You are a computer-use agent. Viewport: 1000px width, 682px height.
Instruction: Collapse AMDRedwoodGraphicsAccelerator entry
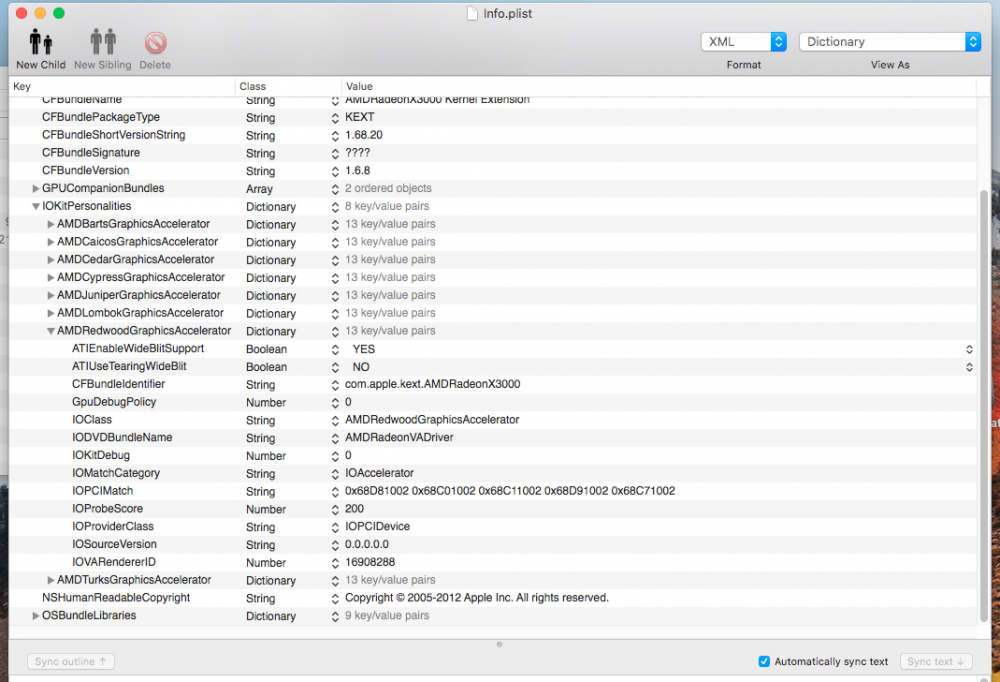tap(50, 332)
